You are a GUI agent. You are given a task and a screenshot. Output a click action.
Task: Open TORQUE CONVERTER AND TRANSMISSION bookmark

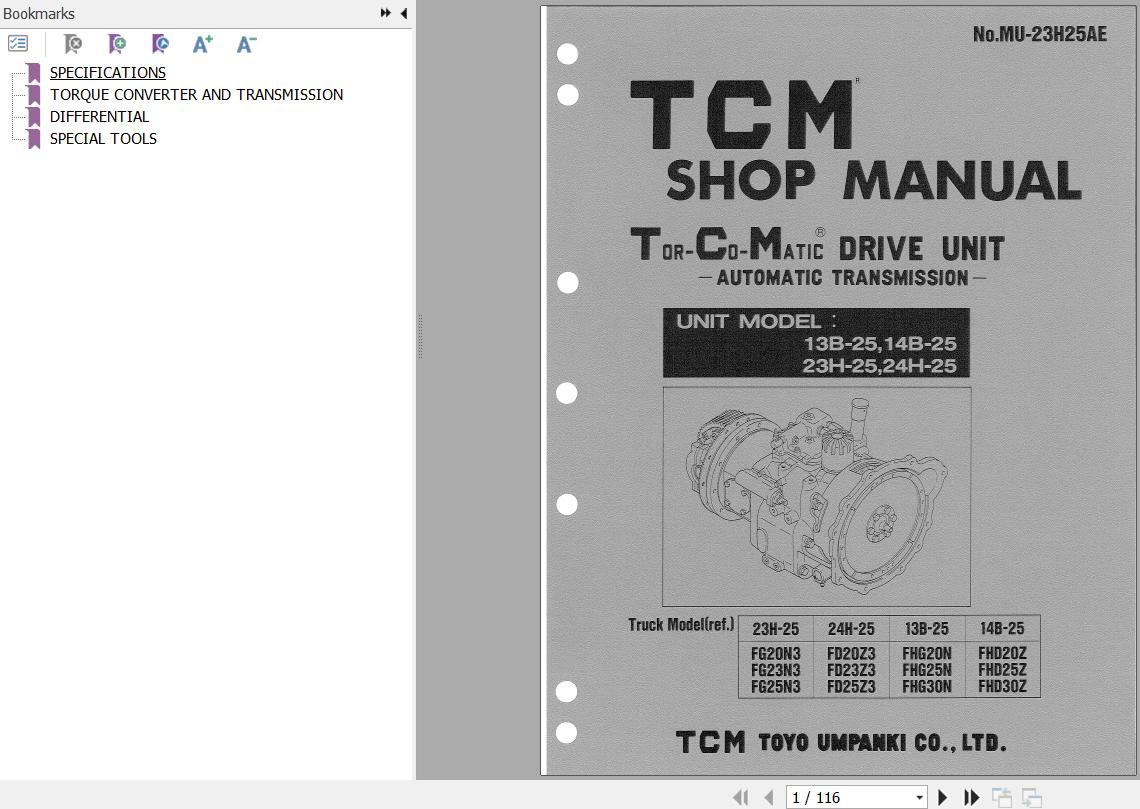tap(196, 94)
